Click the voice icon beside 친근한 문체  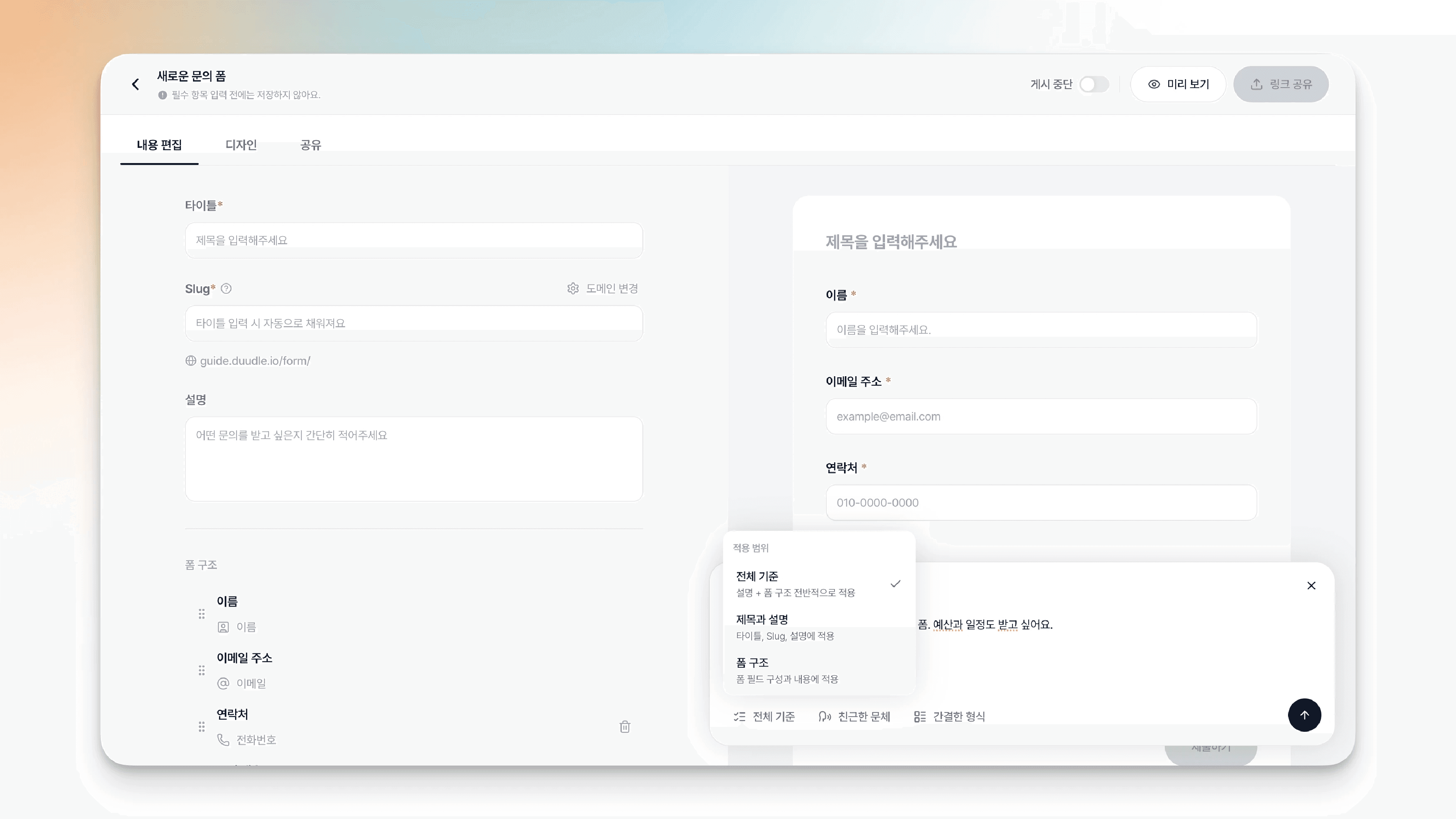pos(825,717)
